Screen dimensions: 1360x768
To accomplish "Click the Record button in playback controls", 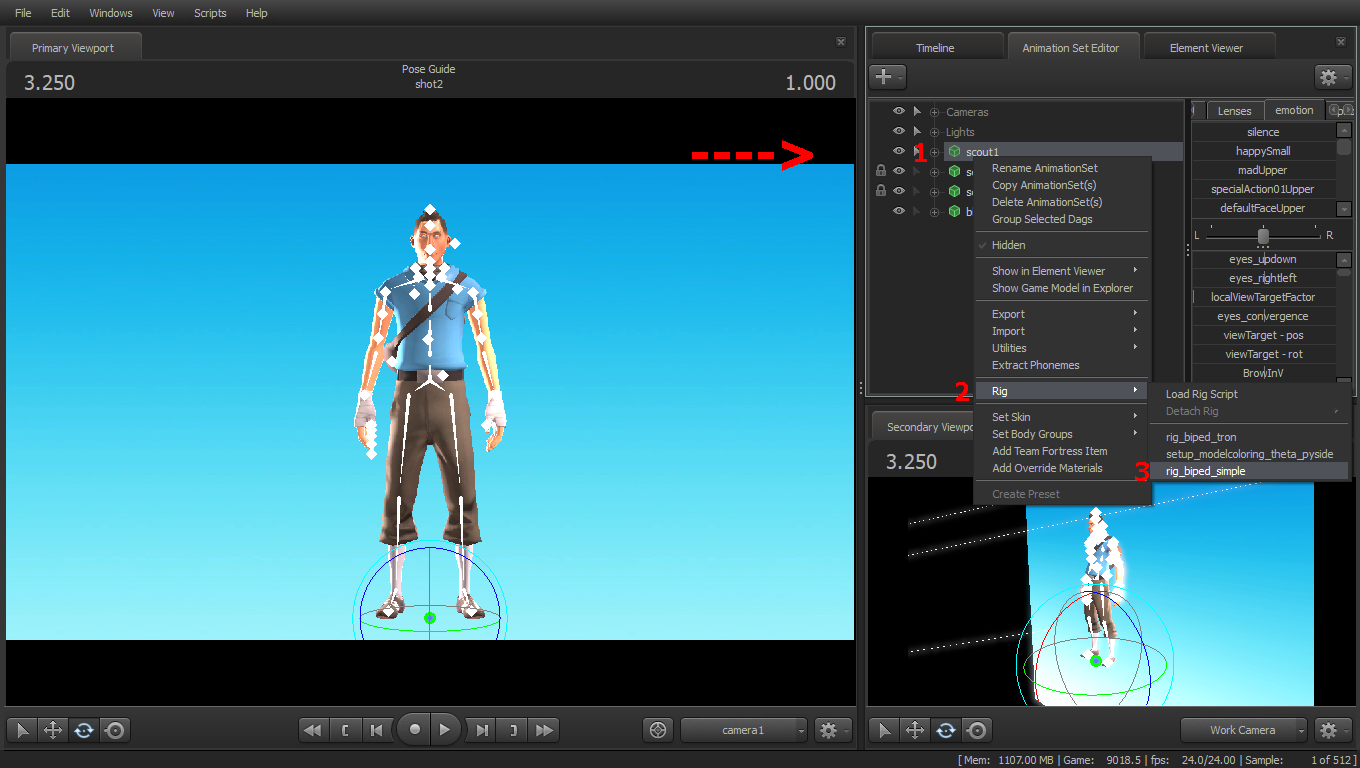I will coord(414,730).
